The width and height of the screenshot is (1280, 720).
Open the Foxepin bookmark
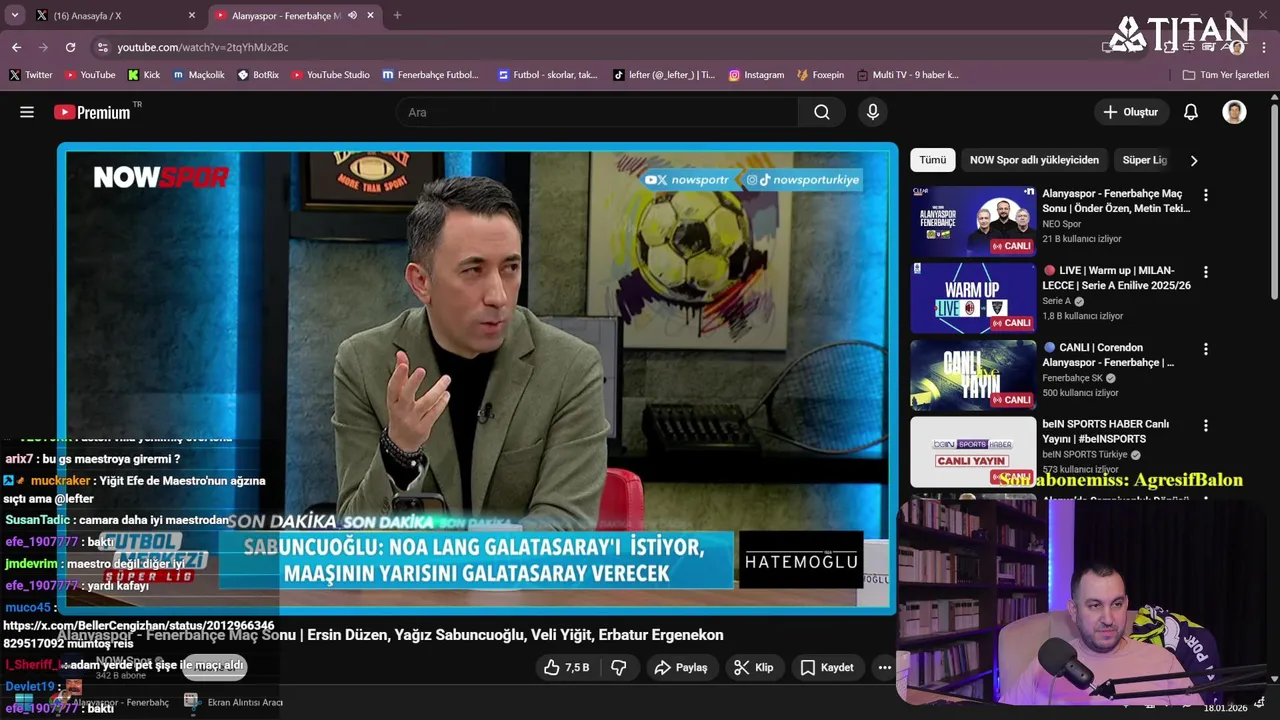tap(820, 75)
